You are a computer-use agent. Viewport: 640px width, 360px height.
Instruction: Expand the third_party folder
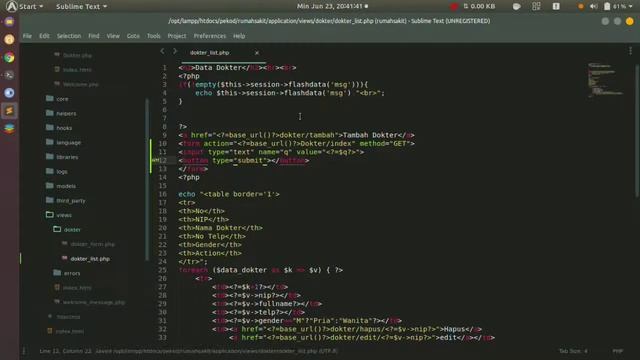pyautogui.click(x=71, y=200)
